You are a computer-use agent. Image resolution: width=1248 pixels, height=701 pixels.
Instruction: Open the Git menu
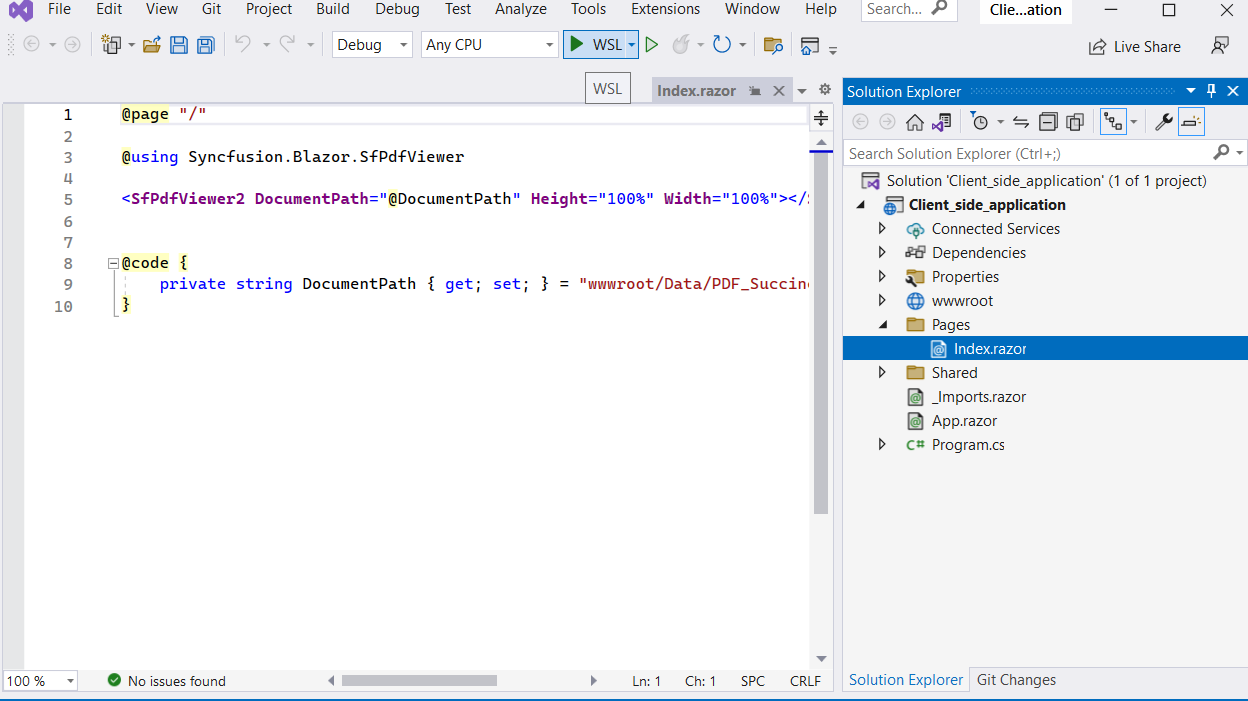coord(211,10)
